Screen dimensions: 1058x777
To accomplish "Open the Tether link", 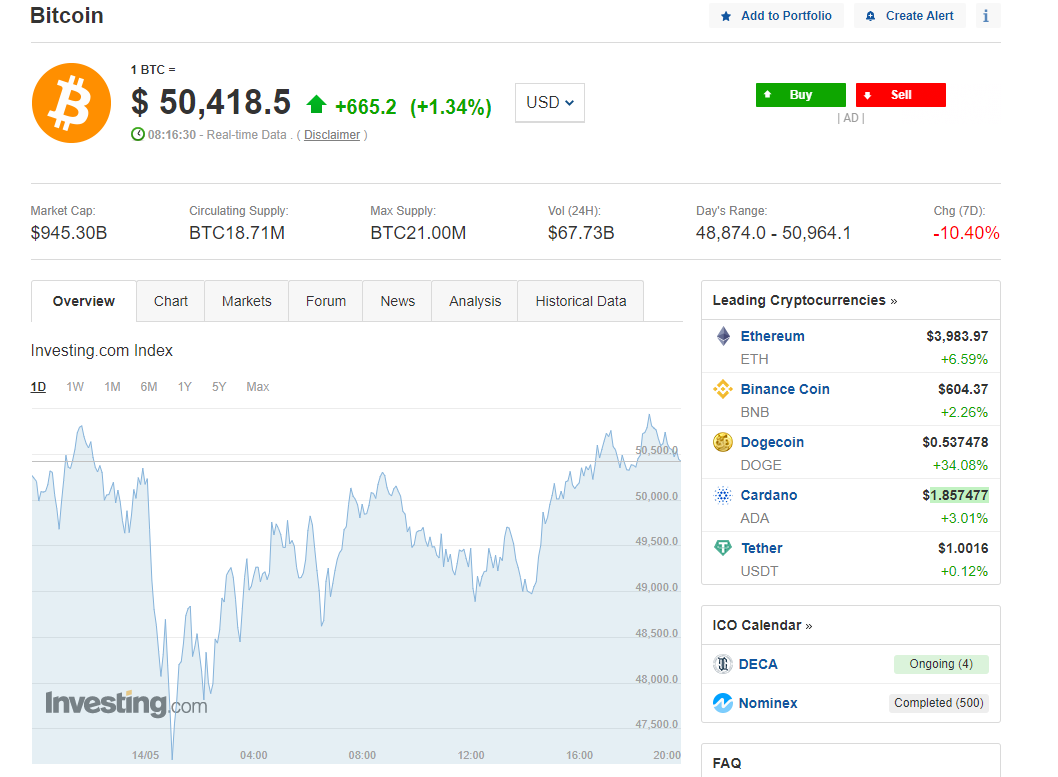I will [x=762, y=548].
